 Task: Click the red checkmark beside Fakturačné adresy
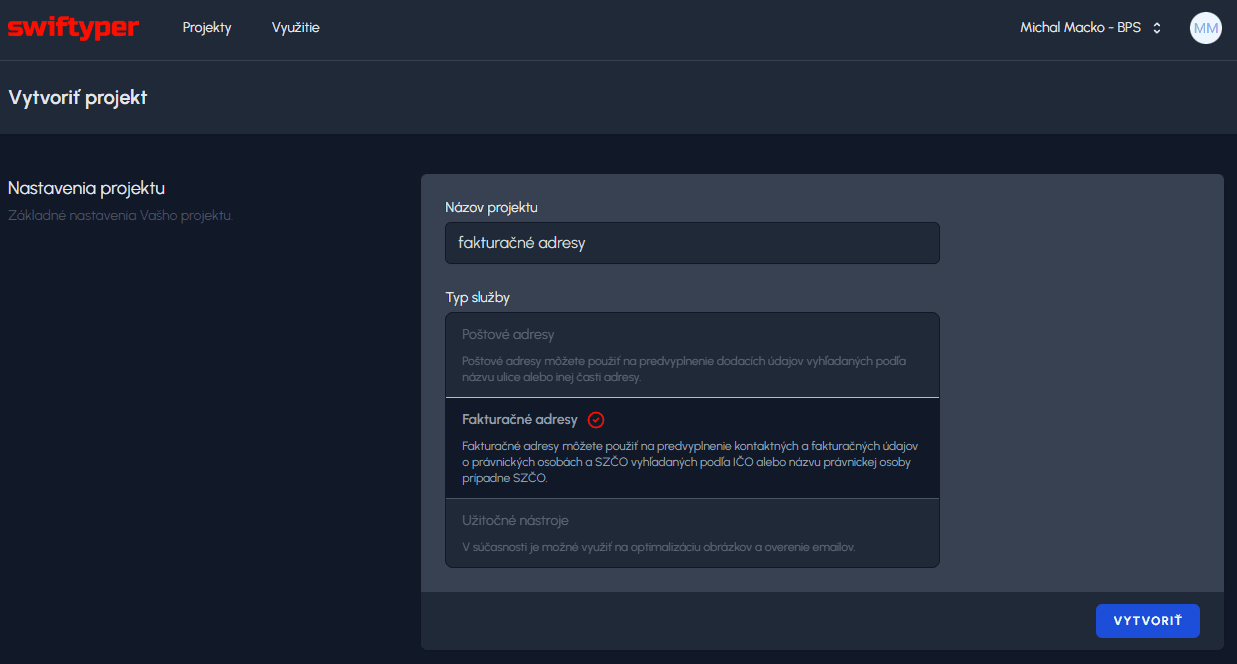(x=596, y=420)
